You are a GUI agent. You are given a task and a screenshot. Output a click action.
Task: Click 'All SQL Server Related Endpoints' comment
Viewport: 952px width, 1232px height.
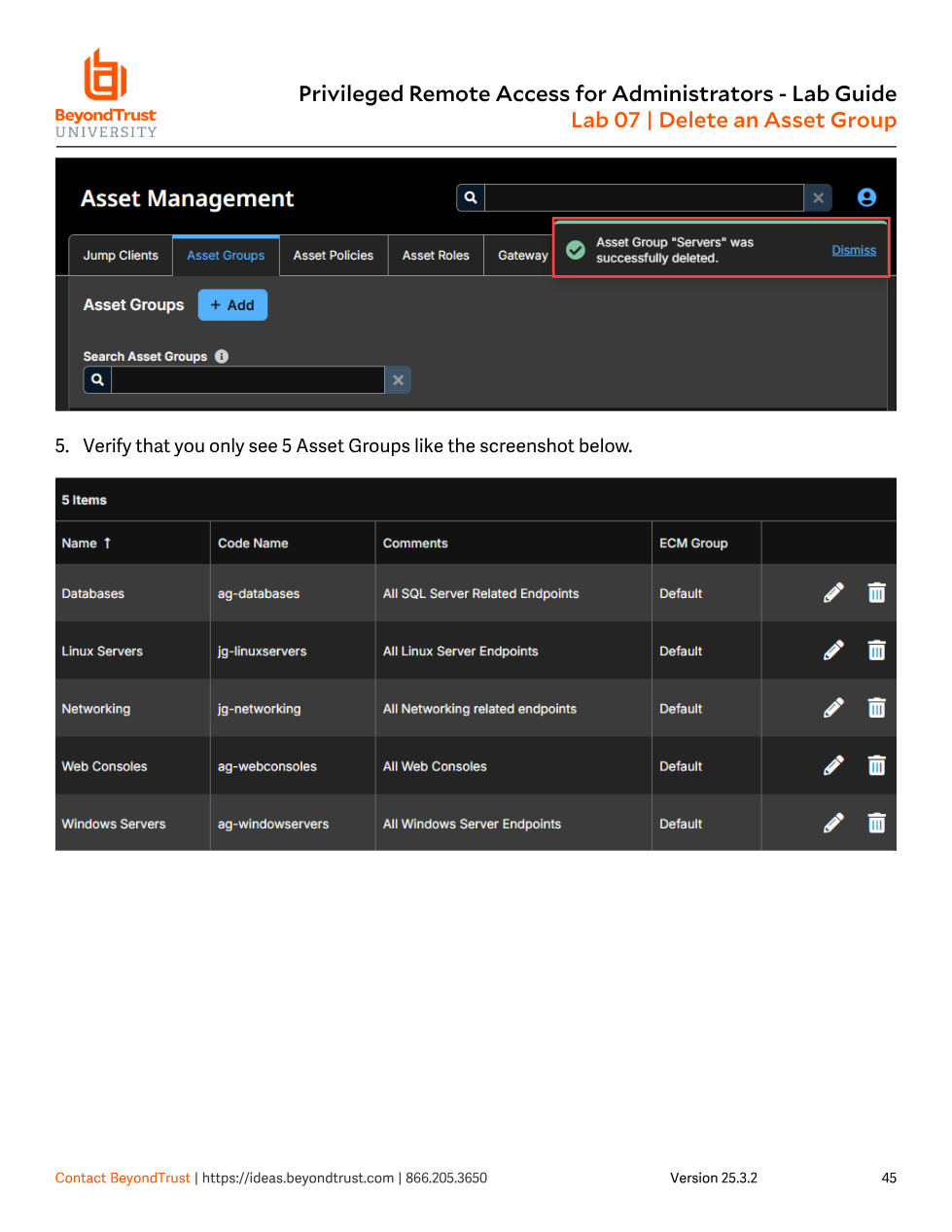(480, 593)
